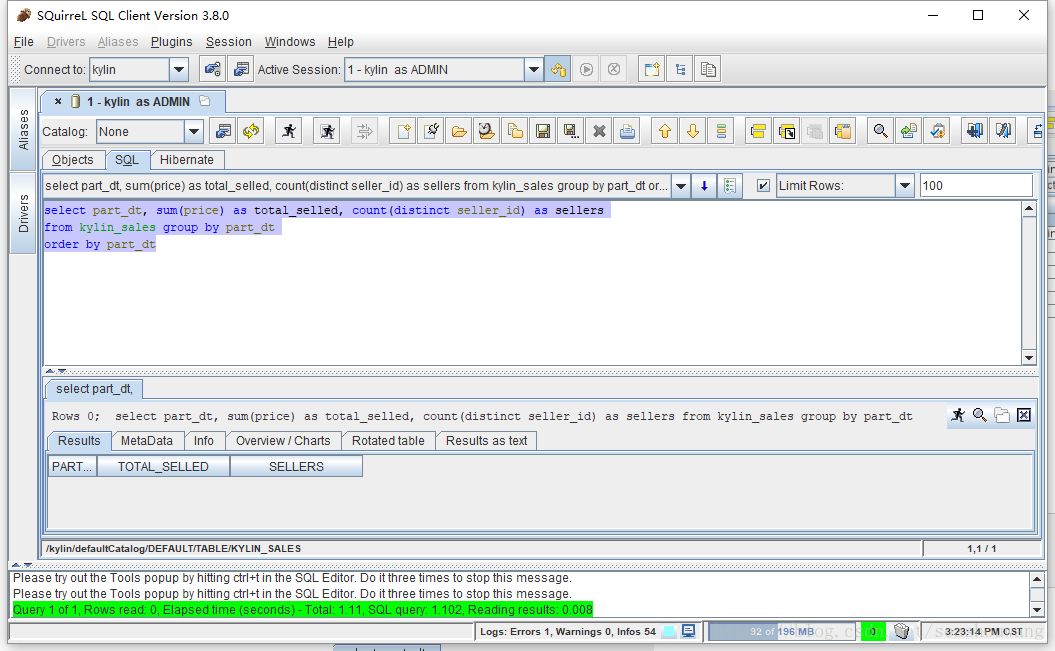Open the Results as text tab
The width and height of the screenshot is (1055, 651).
[x=486, y=441]
